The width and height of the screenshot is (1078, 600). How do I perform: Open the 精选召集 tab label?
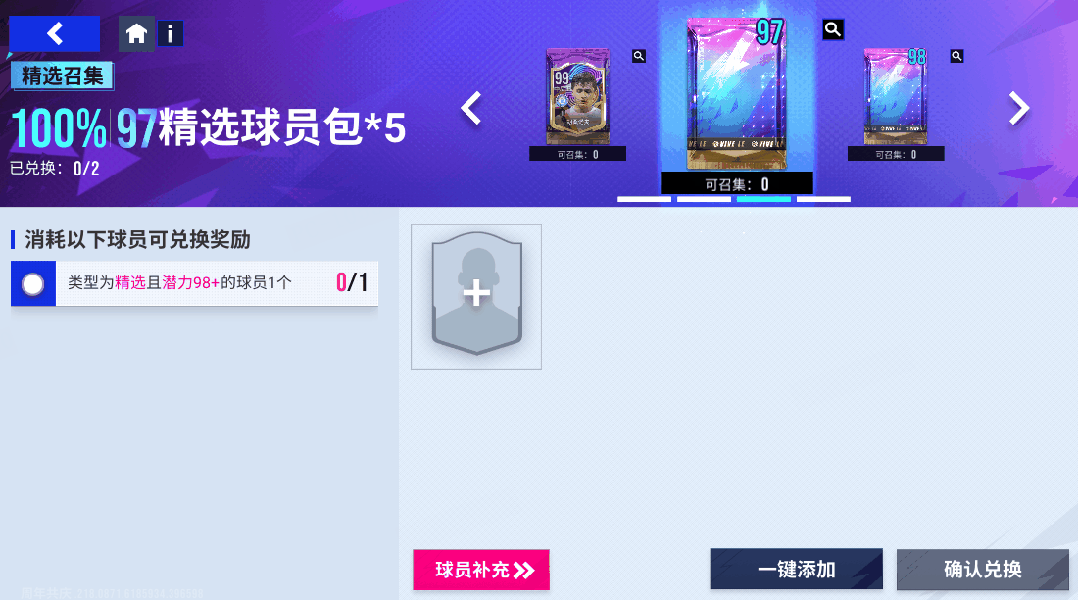click(62, 76)
